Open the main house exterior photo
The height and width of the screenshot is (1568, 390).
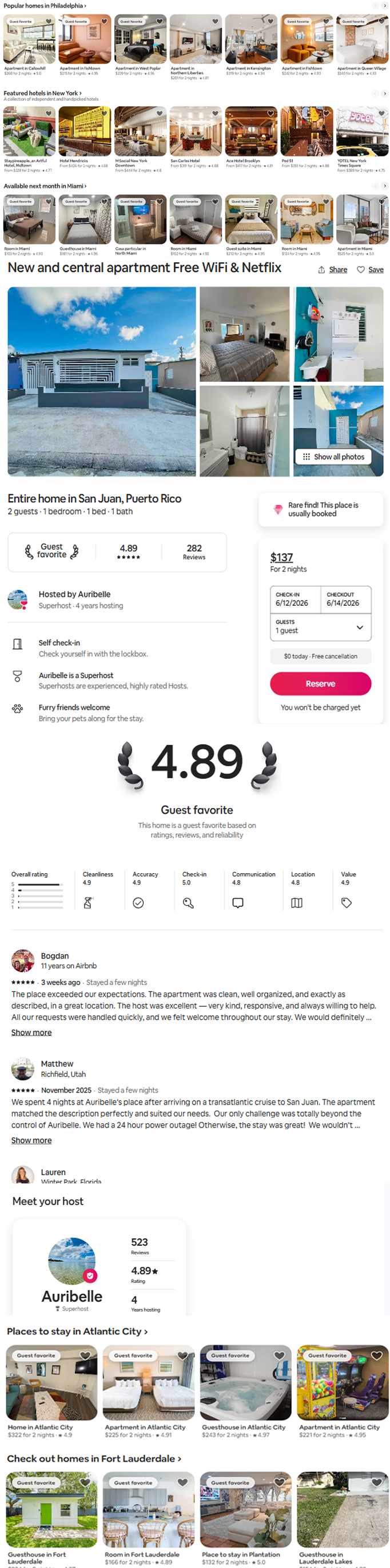coord(102,382)
